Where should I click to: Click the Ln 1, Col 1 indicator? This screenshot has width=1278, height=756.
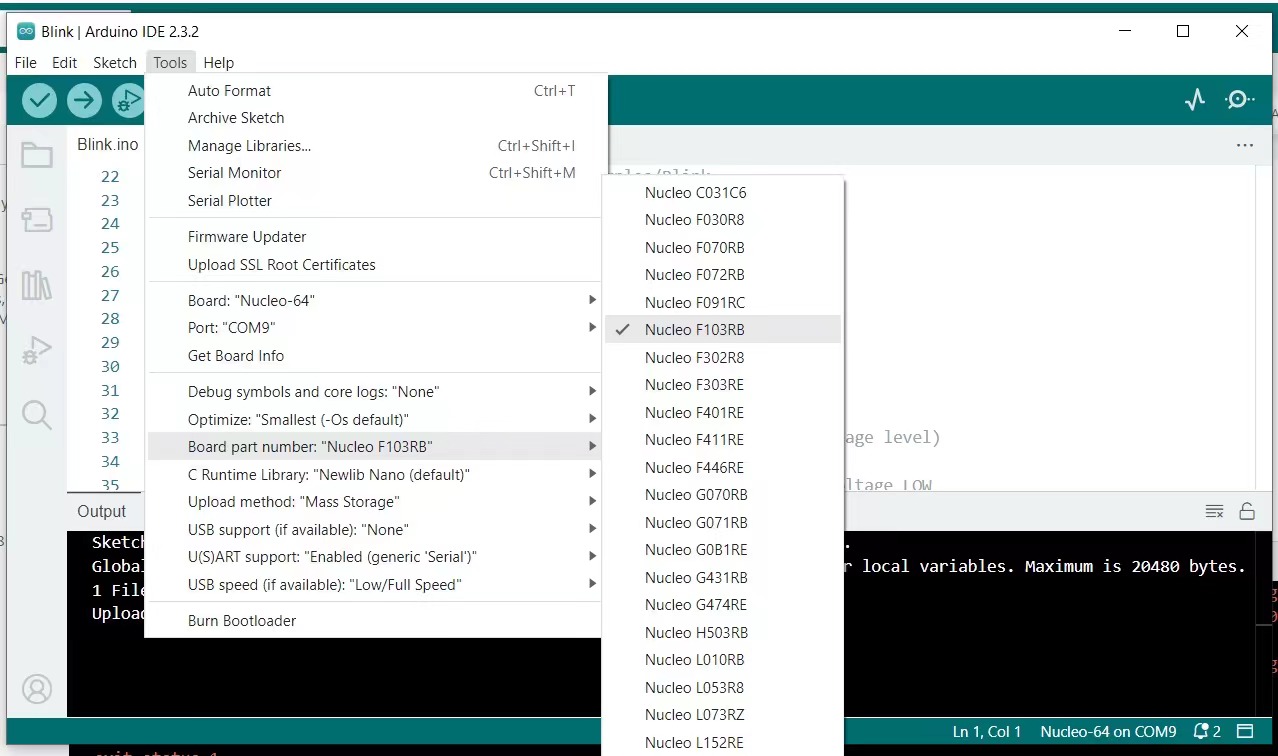pyautogui.click(x=987, y=732)
